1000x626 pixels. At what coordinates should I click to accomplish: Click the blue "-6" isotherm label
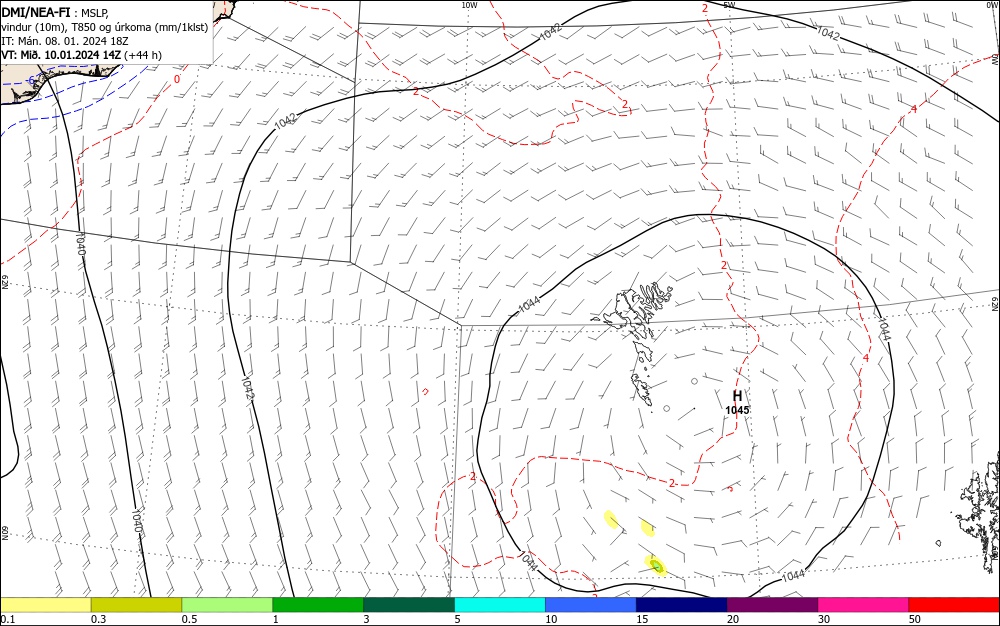pyautogui.click(x=33, y=80)
